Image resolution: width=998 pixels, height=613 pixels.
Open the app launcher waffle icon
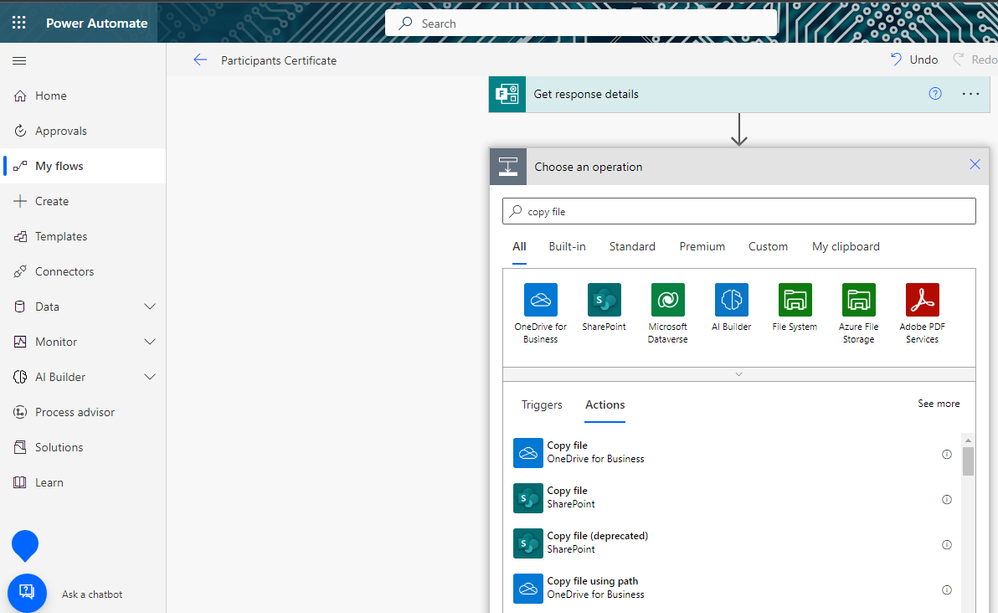19,23
